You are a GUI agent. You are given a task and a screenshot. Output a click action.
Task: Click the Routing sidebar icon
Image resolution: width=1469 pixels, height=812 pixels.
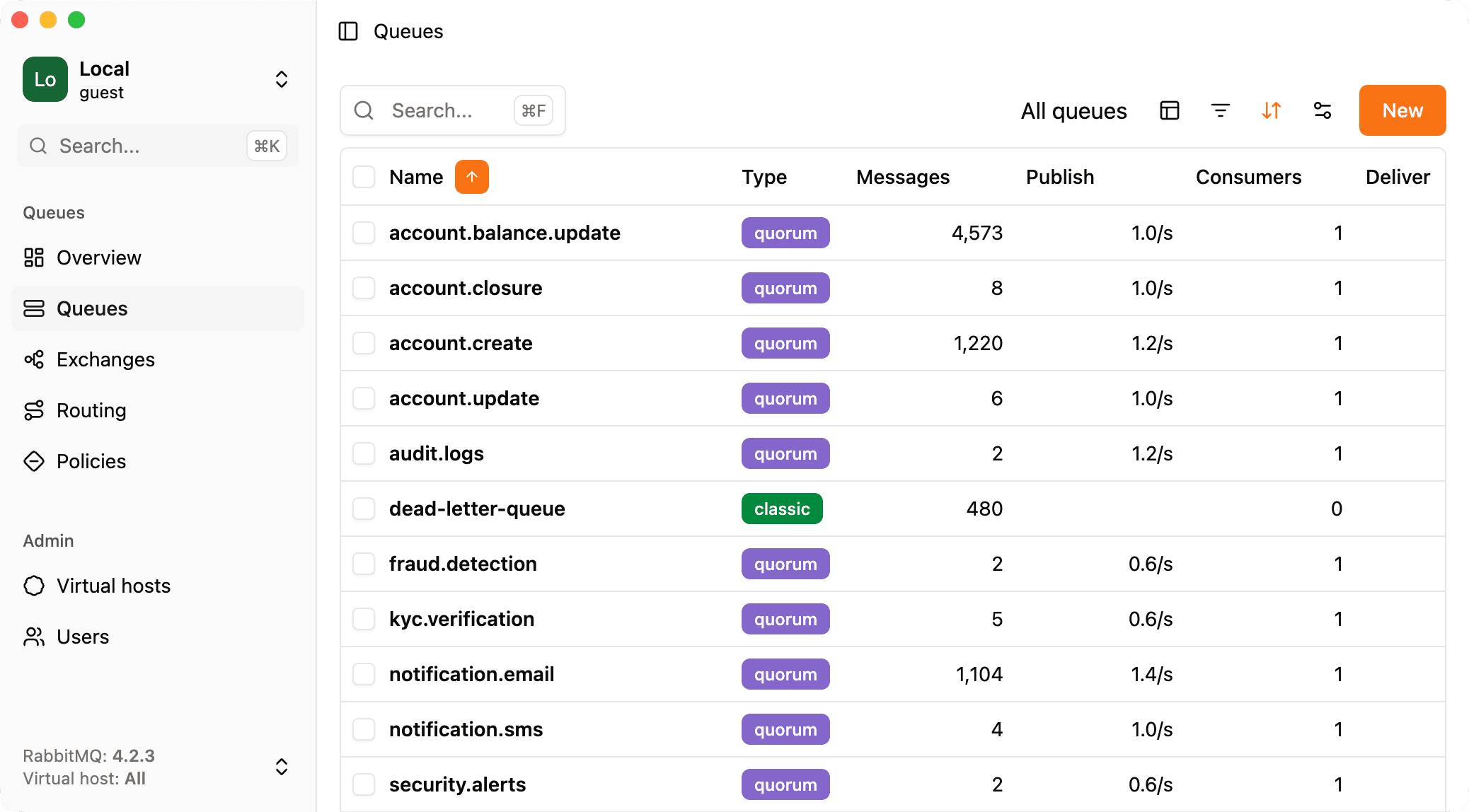tap(34, 410)
